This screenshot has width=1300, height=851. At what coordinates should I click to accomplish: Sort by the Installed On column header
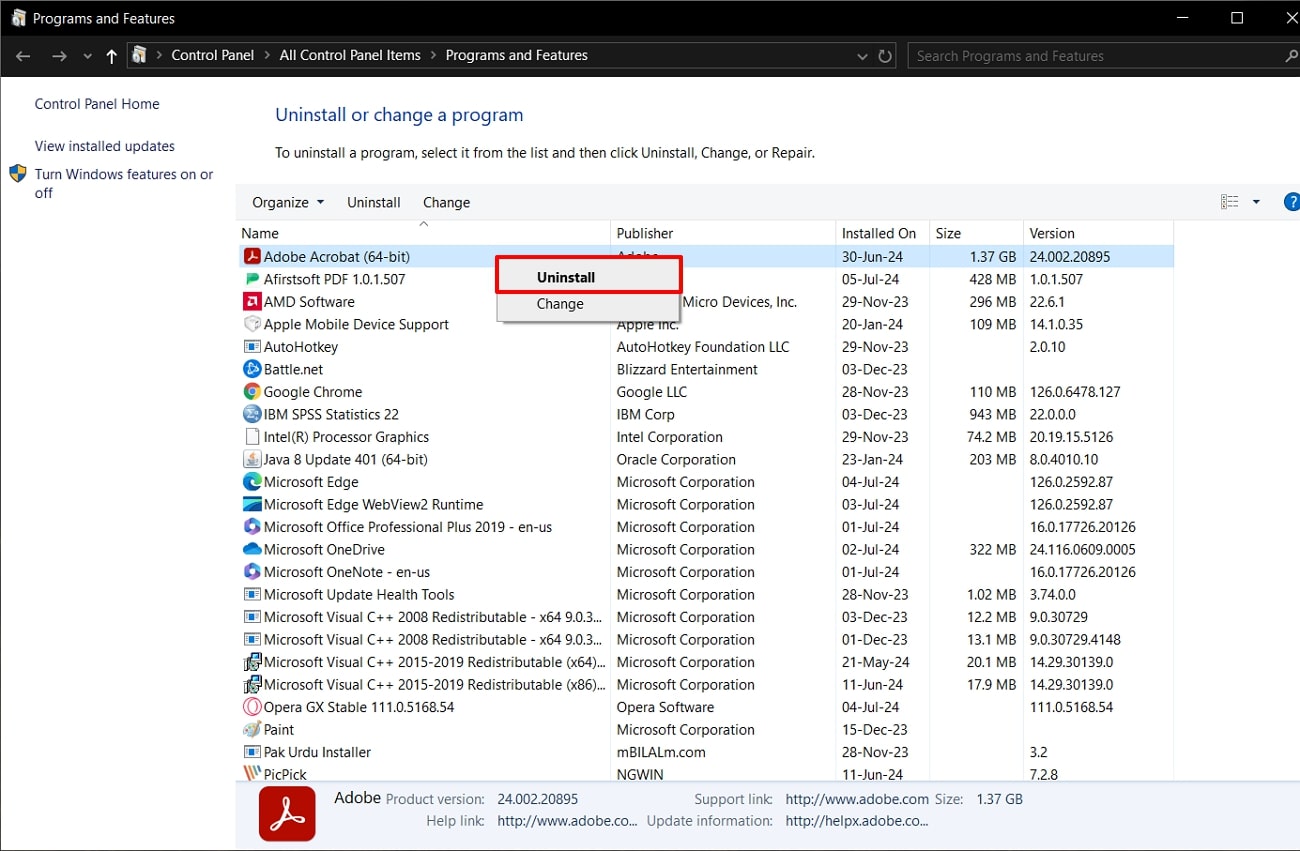[x=882, y=233]
